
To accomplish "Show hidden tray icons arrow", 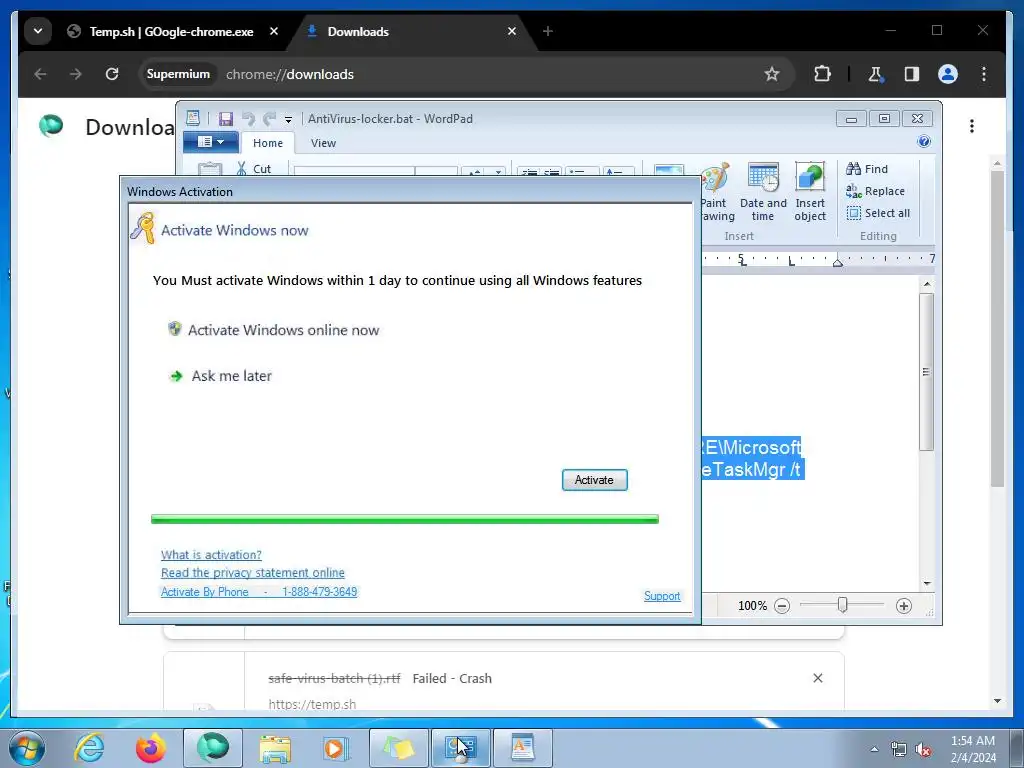I will 874,749.
